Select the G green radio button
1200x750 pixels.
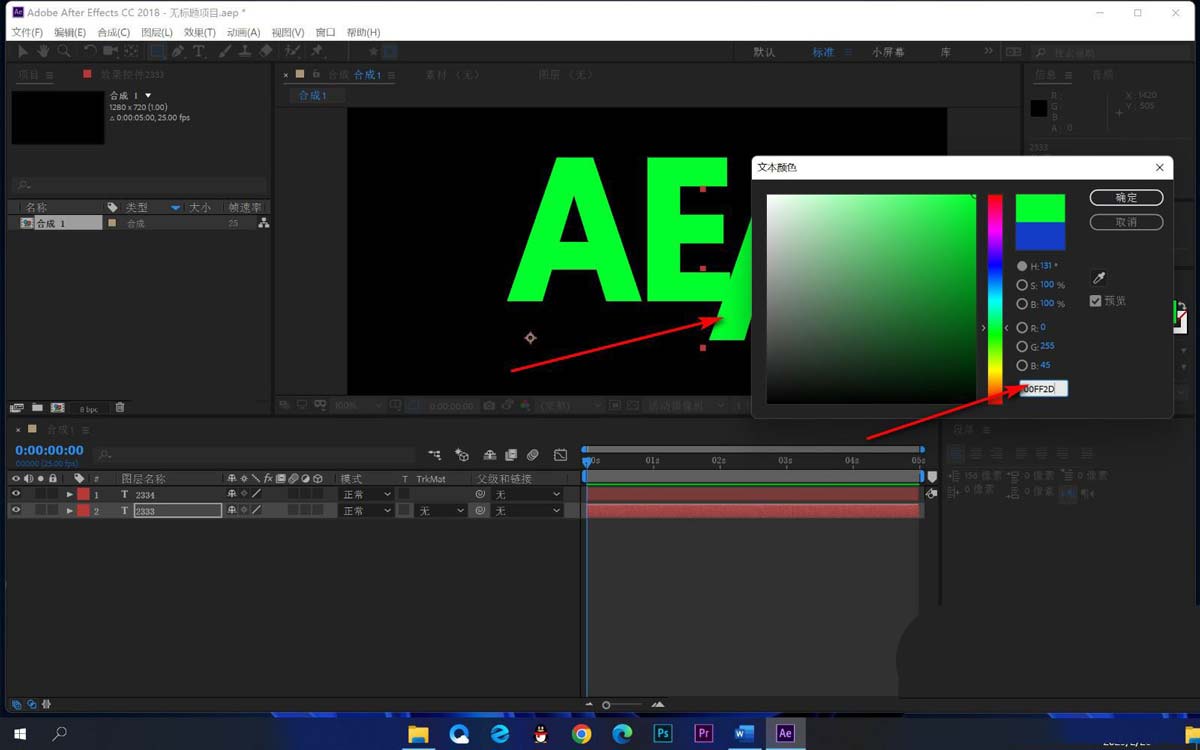point(1022,346)
